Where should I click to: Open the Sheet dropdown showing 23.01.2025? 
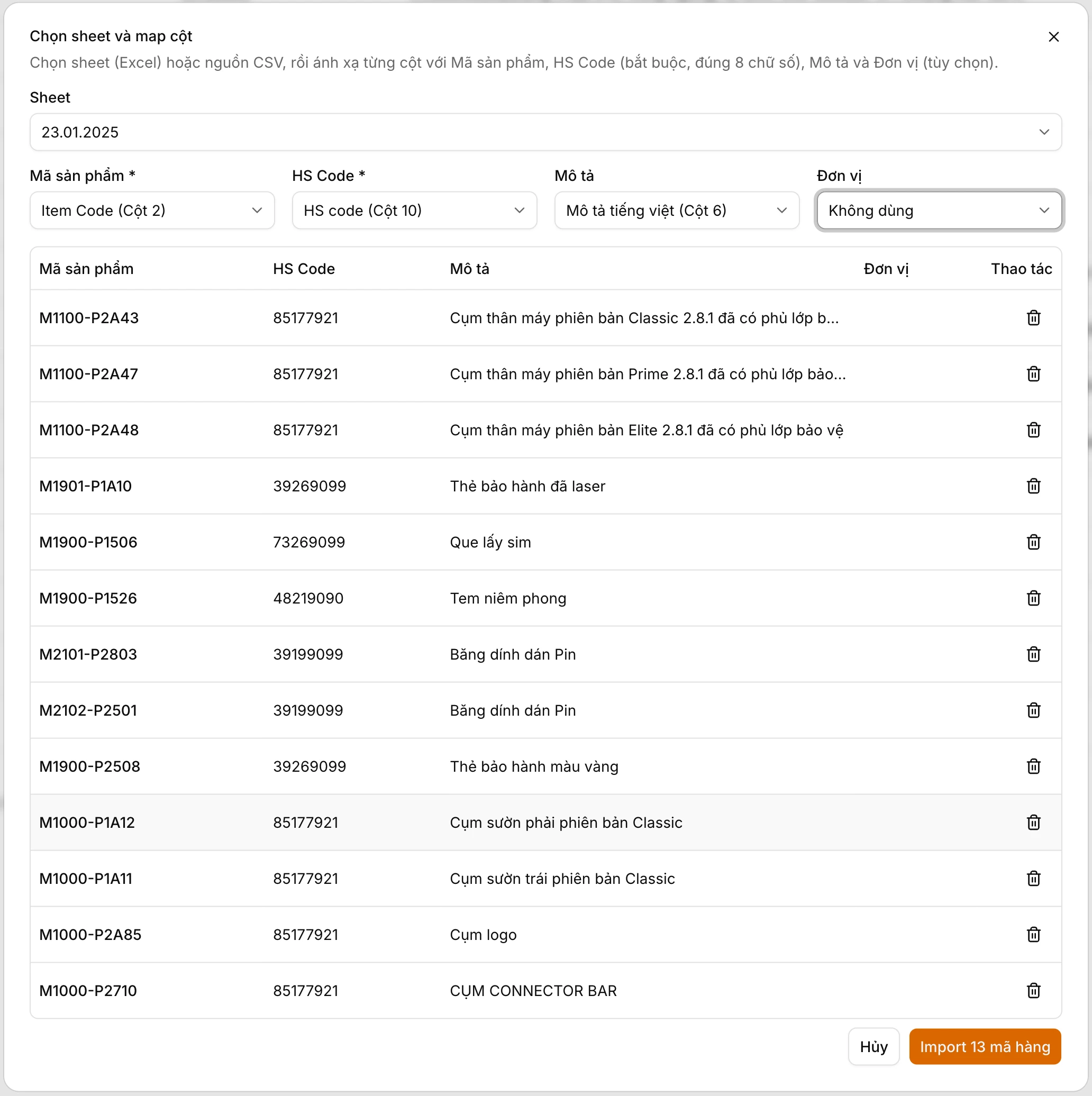(545, 132)
